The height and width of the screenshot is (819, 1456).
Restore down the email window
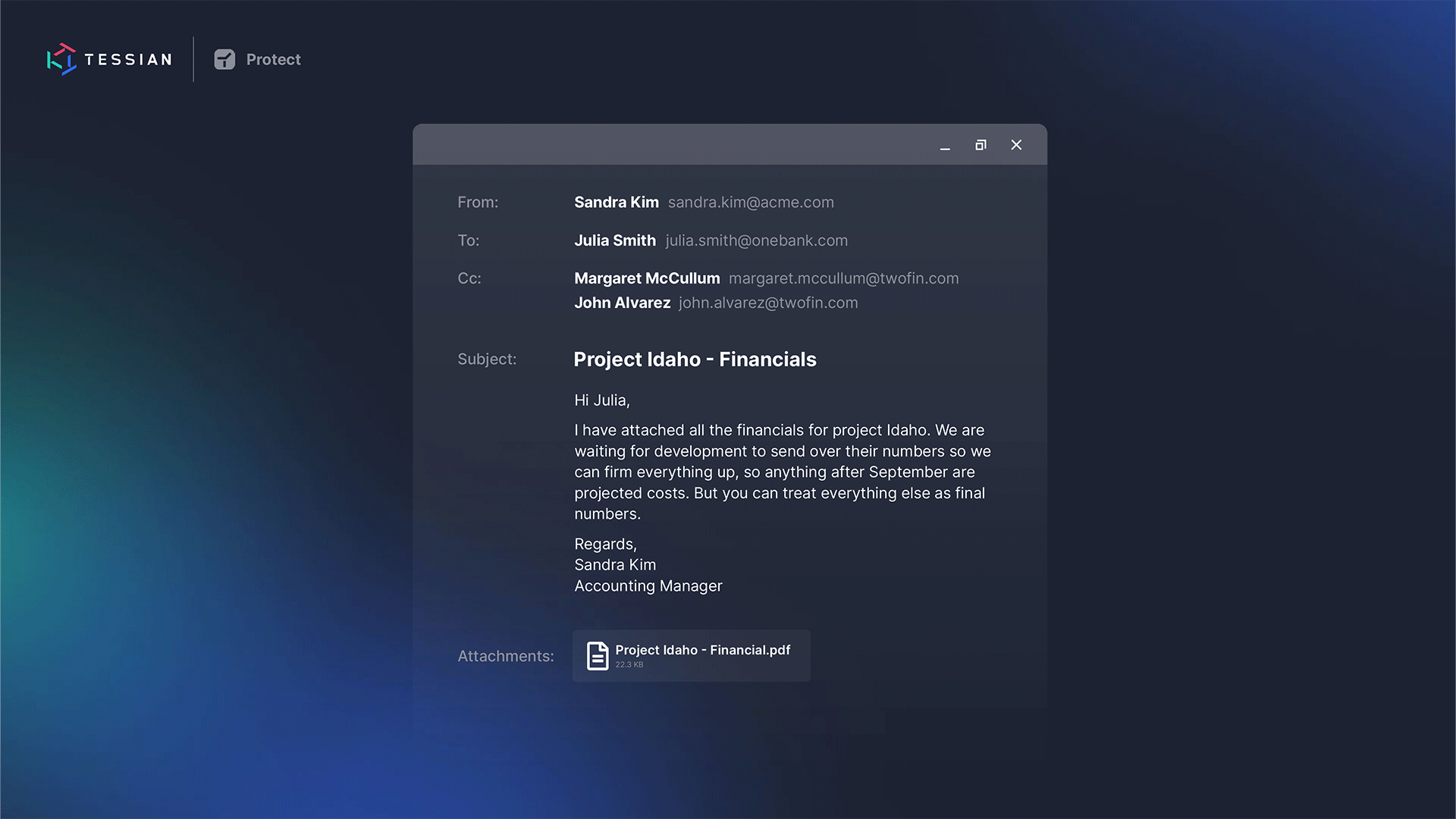[x=981, y=145]
